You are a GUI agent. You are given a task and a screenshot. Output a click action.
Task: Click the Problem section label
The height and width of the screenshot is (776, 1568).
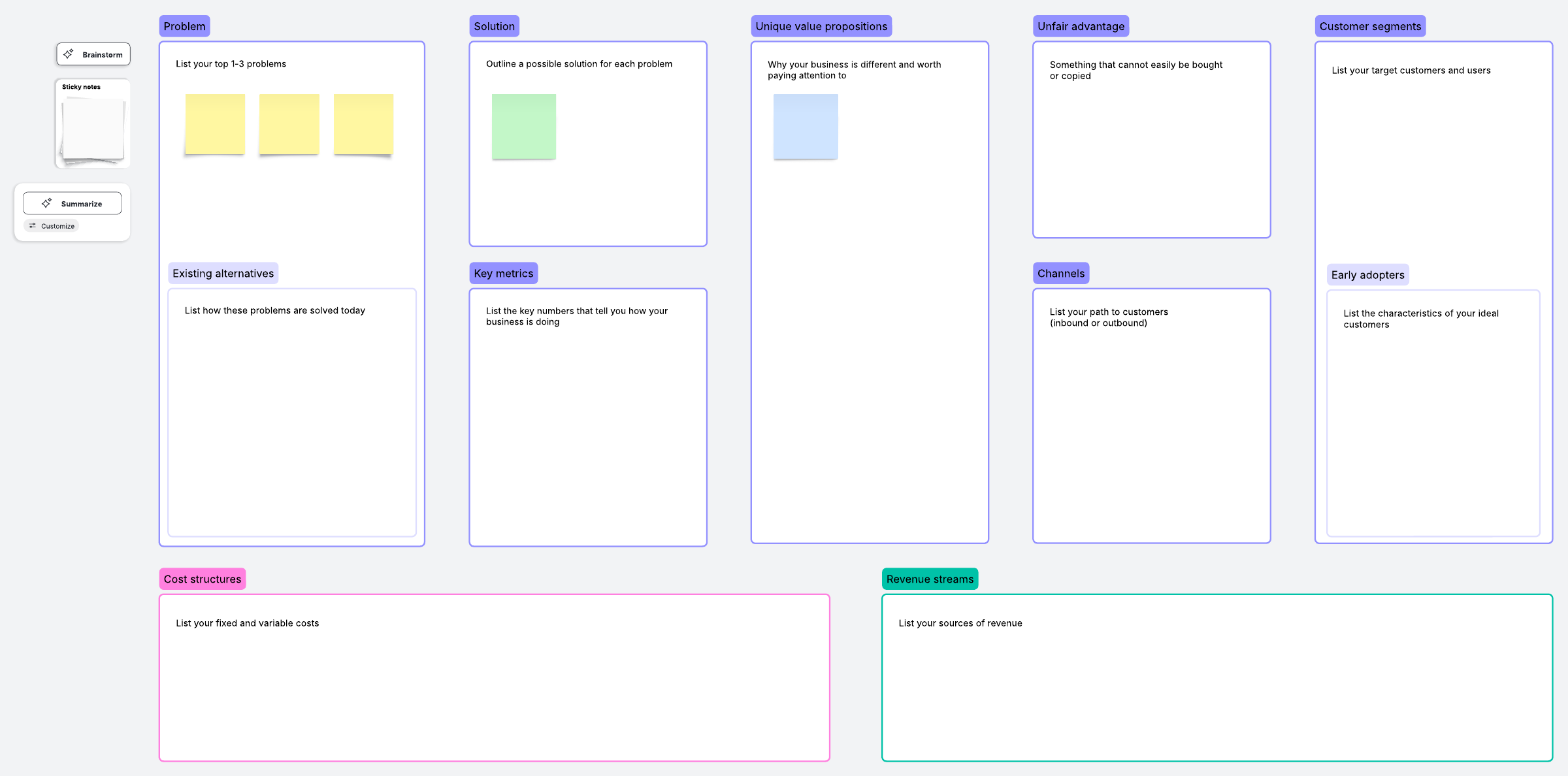point(184,26)
